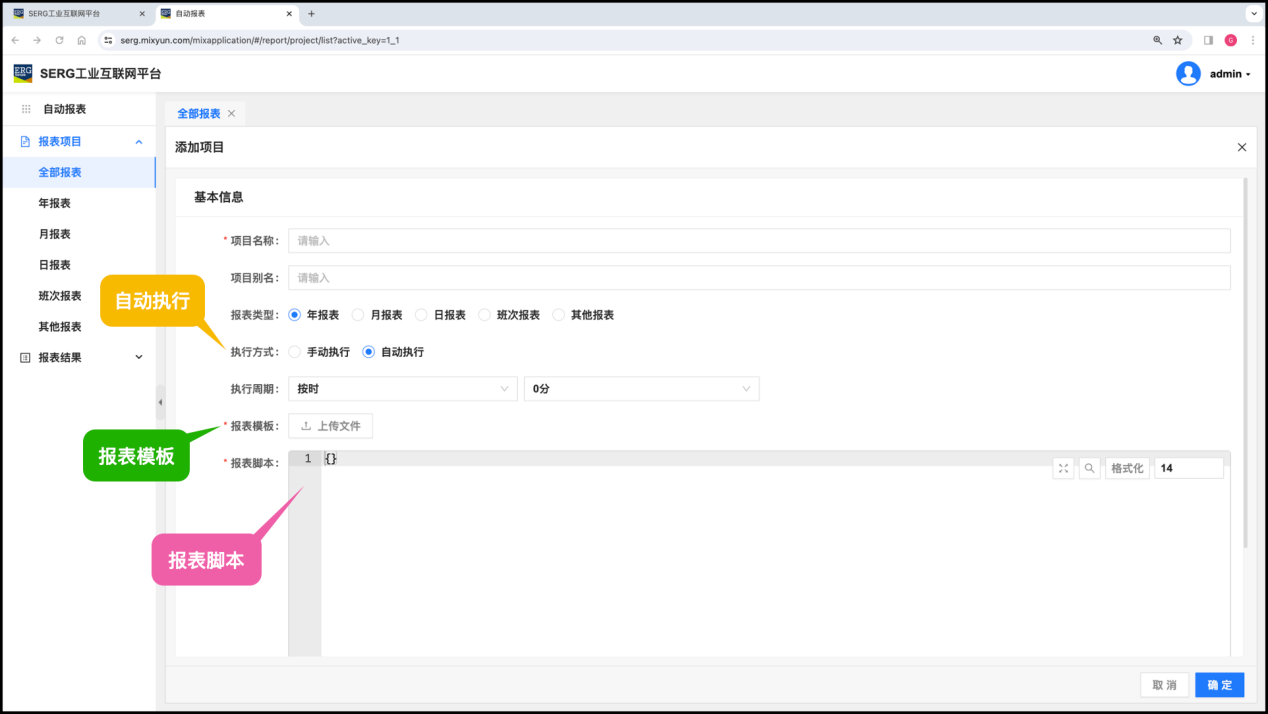Viewport: 1268px width, 714px height.
Task: Open the 按时 execution period dropdown
Action: coord(402,389)
